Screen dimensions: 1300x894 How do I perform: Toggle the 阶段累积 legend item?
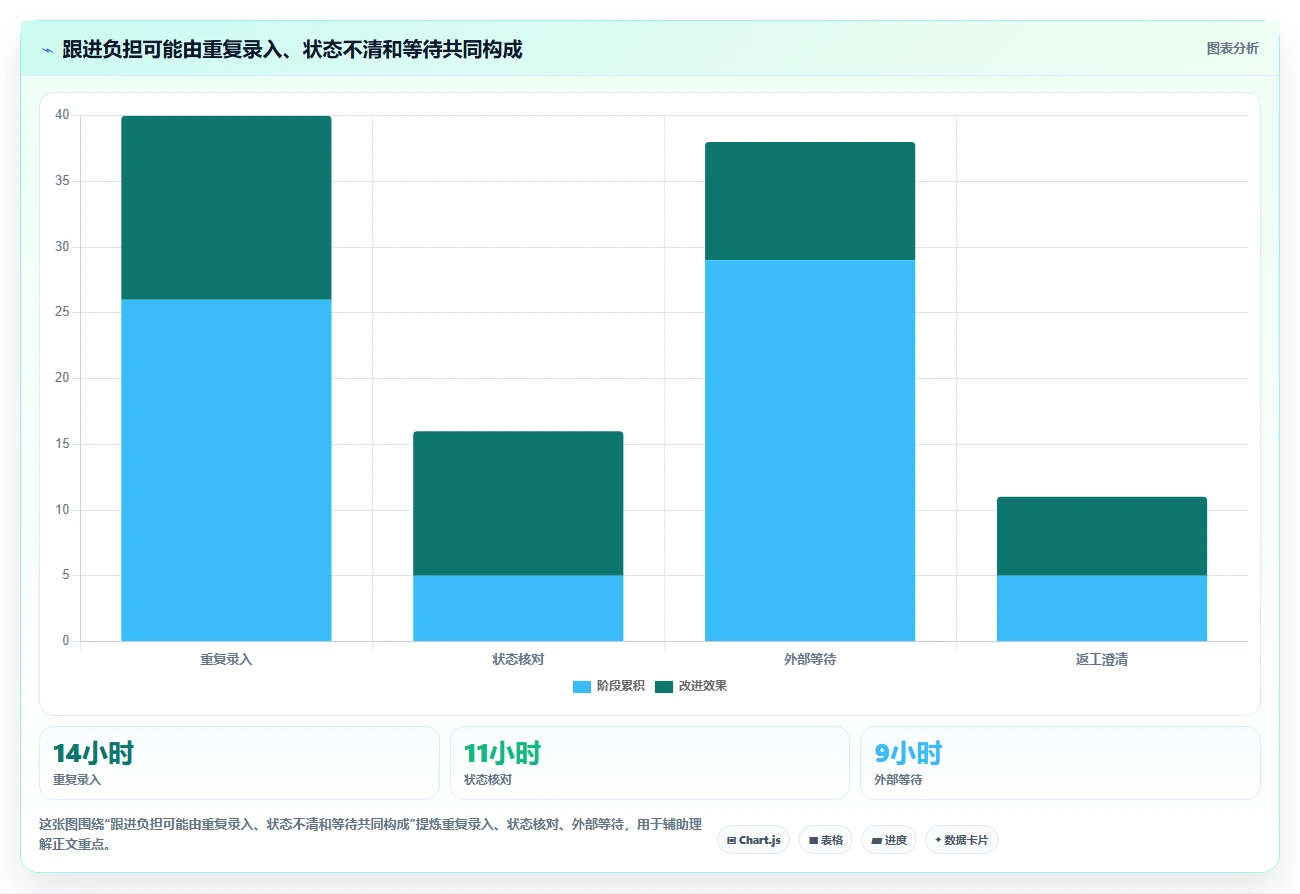[608, 686]
